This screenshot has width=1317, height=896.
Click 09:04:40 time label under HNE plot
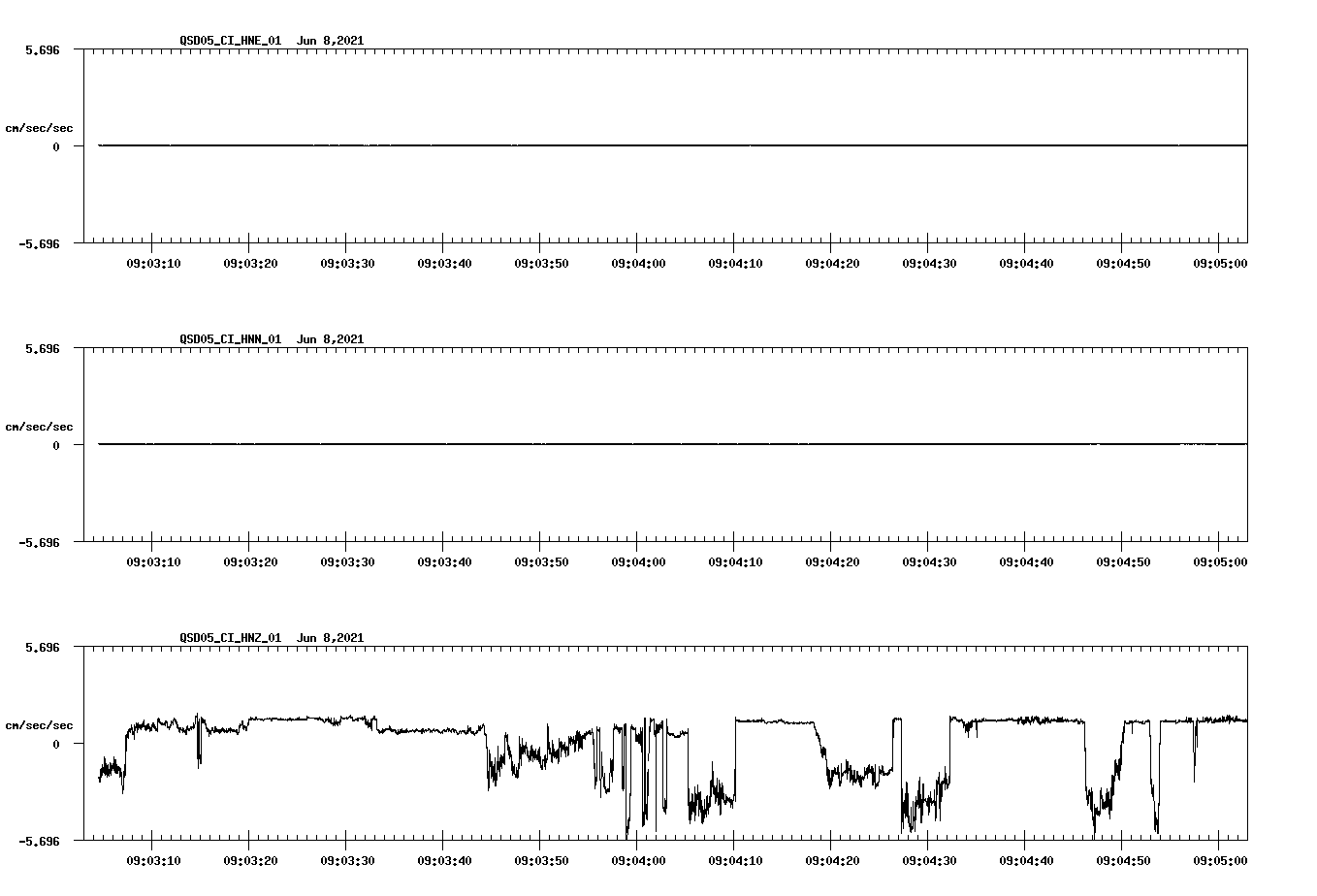pyautogui.click(x=1026, y=264)
